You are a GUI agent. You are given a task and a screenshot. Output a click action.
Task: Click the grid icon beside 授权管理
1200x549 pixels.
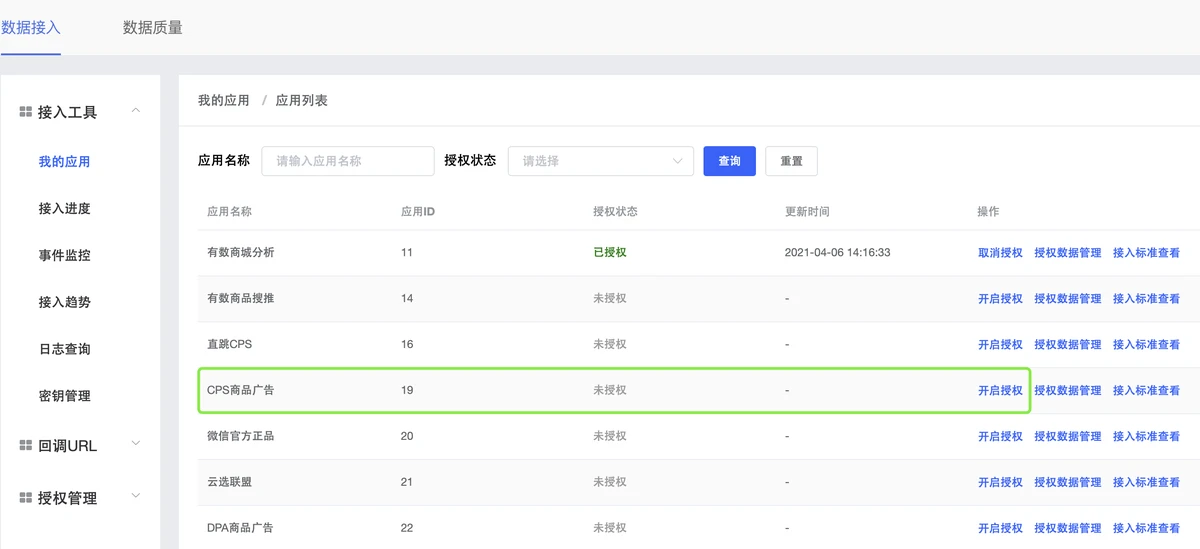click(x=26, y=498)
